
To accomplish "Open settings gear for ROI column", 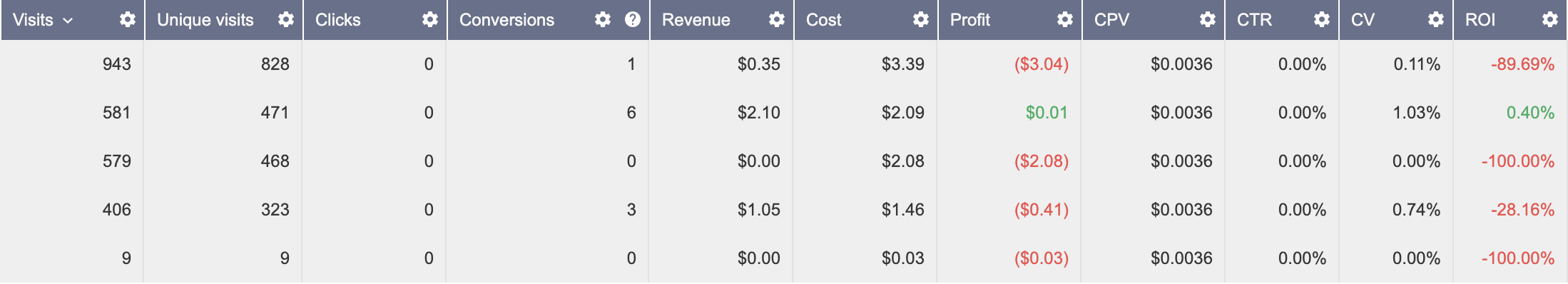I will point(1550,20).
